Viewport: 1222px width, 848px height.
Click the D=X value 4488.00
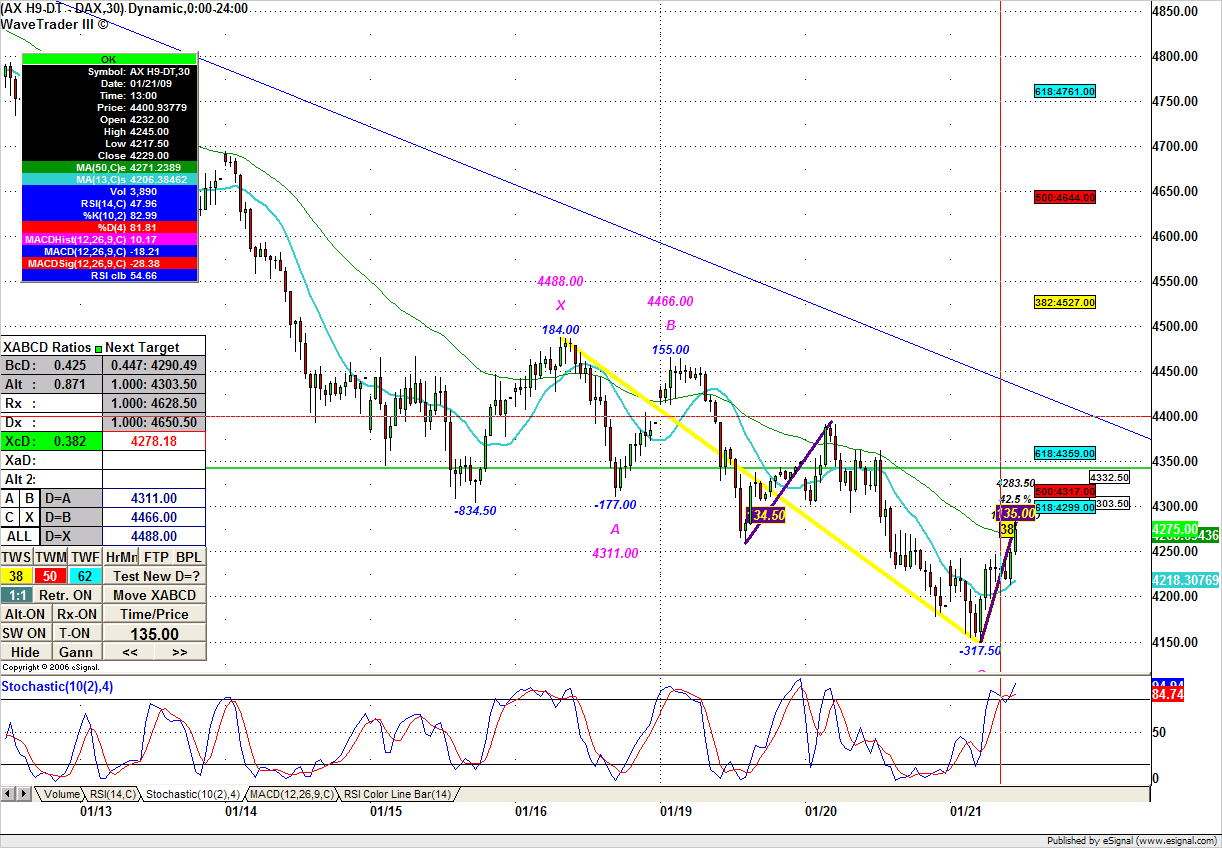[x=154, y=536]
